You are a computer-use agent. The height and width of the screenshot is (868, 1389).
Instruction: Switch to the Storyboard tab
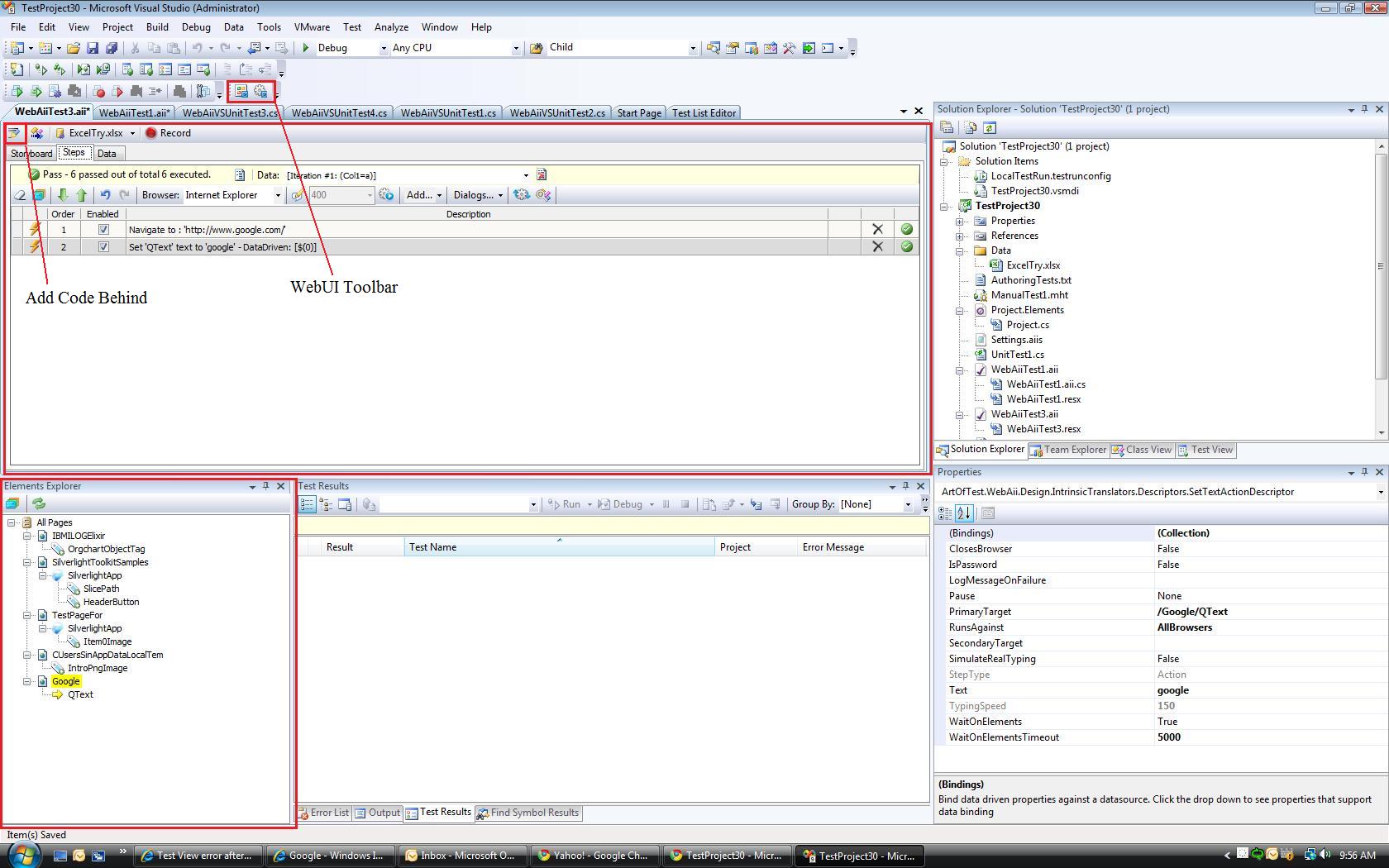click(x=31, y=154)
